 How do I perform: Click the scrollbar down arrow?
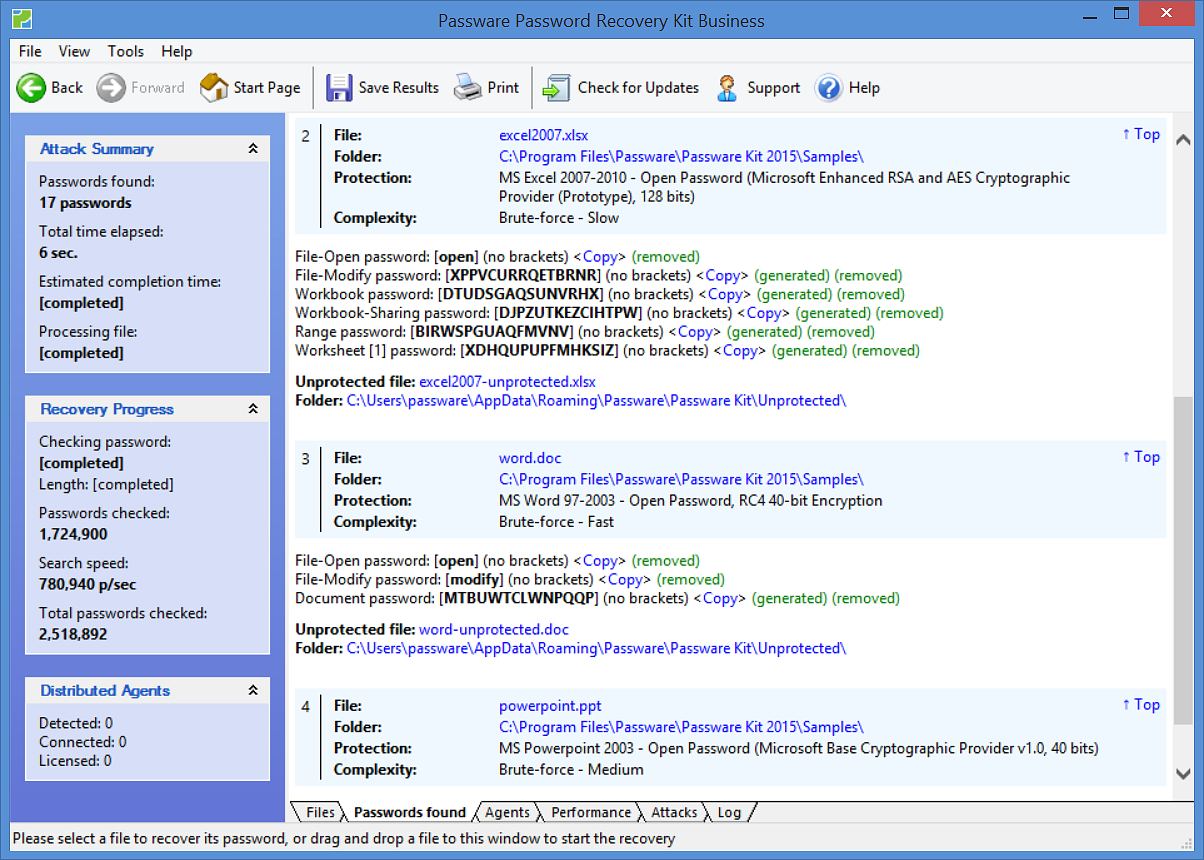[1183, 774]
